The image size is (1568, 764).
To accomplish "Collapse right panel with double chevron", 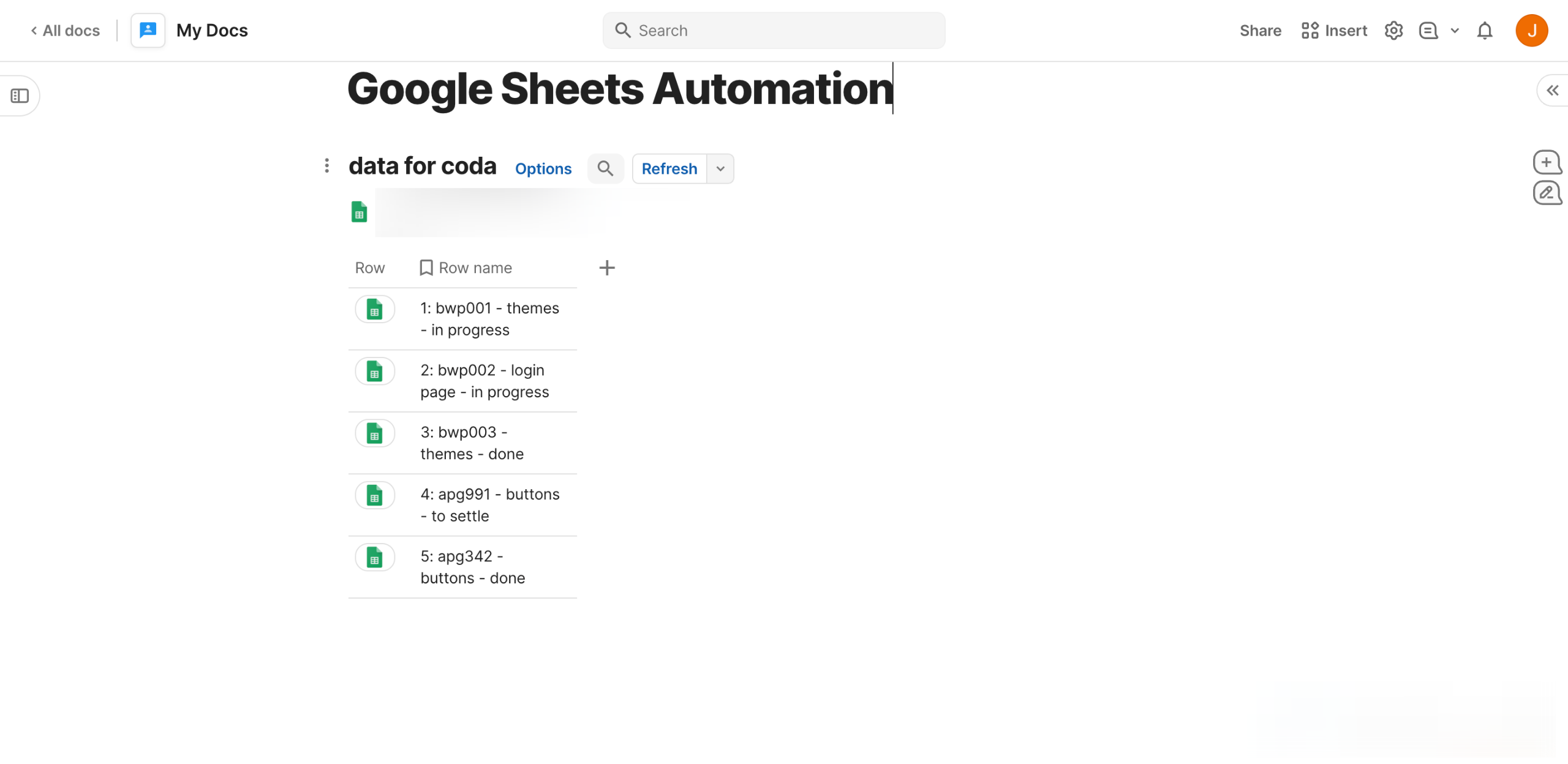I will [x=1551, y=91].
